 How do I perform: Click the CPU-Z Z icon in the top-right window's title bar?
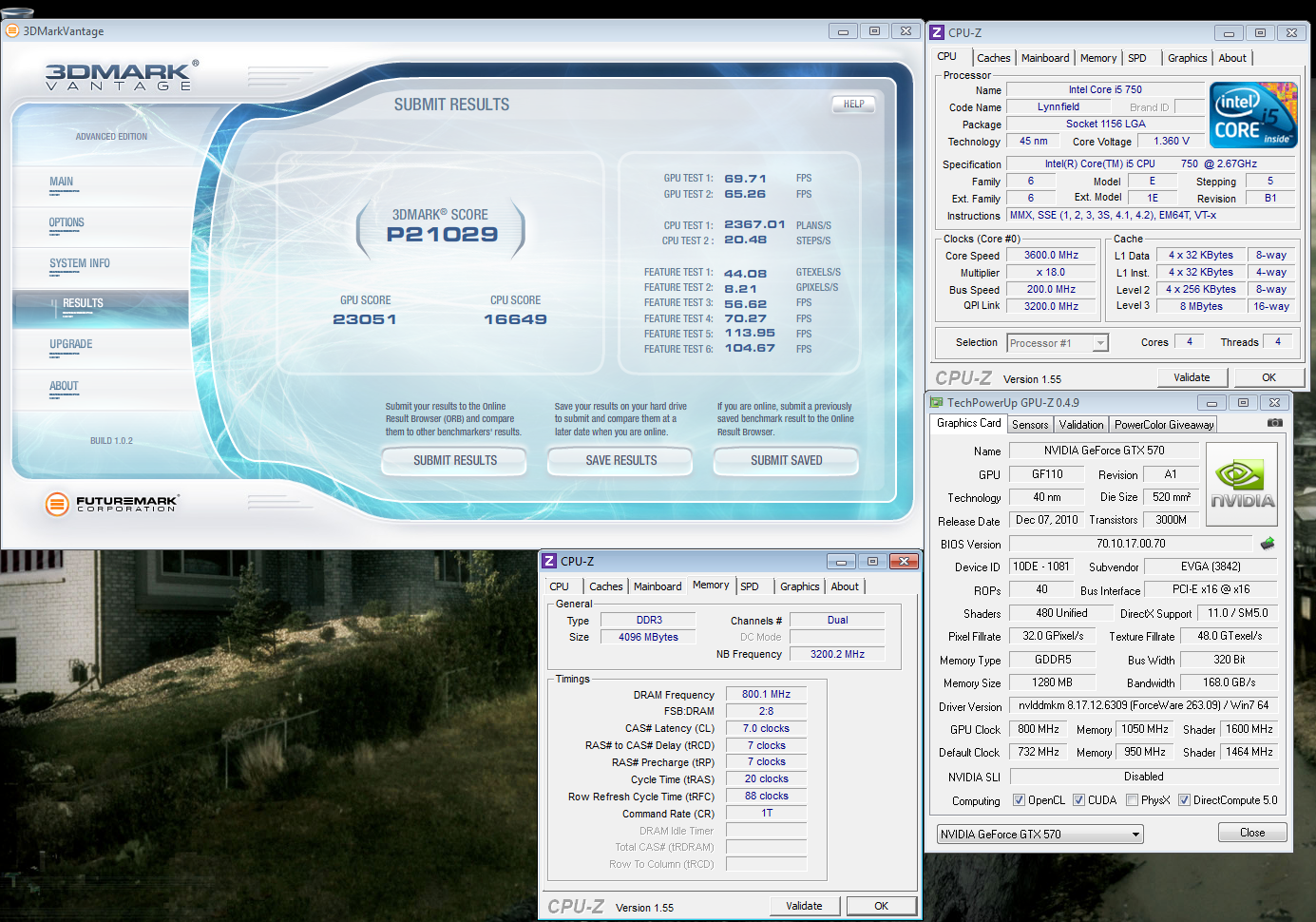point(937,32)
